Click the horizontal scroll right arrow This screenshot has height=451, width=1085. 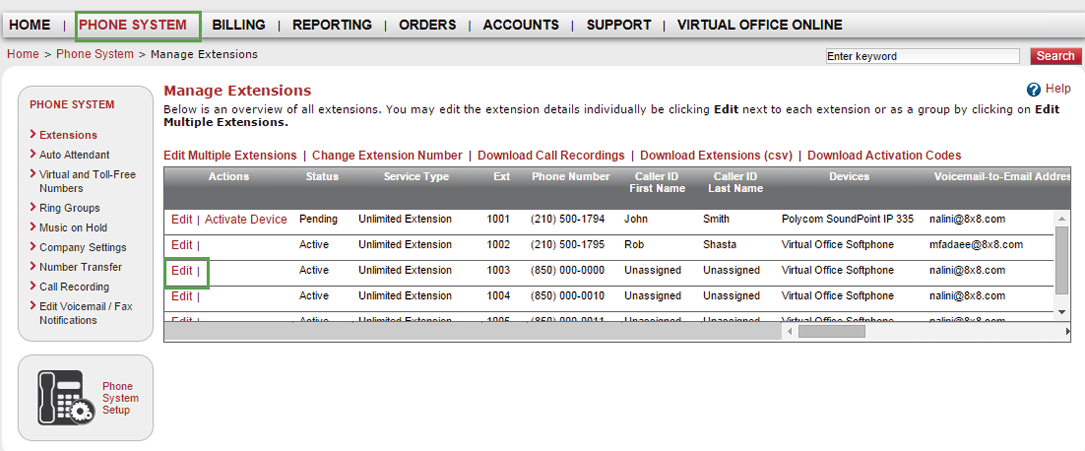(1066, 332)
